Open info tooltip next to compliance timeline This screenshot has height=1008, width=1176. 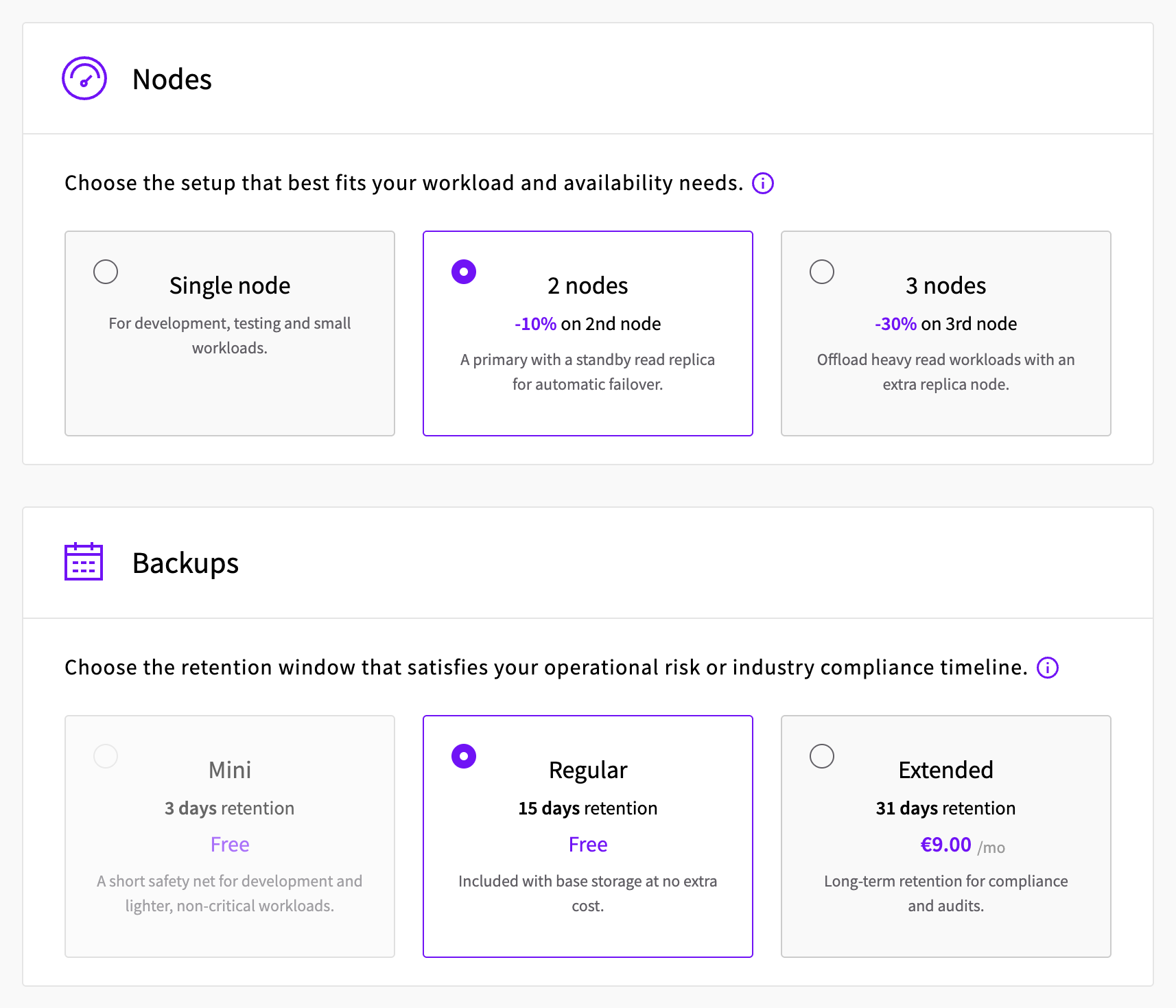[1047, 668]
